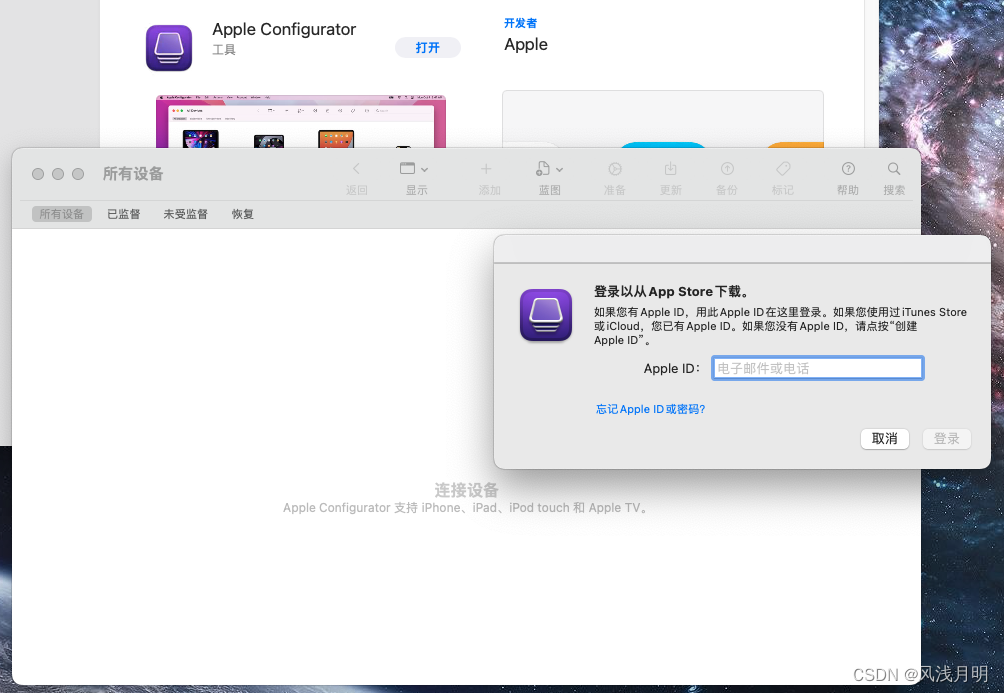Open Apple Configurator via 打开 button
The width and height of the screenshot is (1004, 693).
(427, 47)
